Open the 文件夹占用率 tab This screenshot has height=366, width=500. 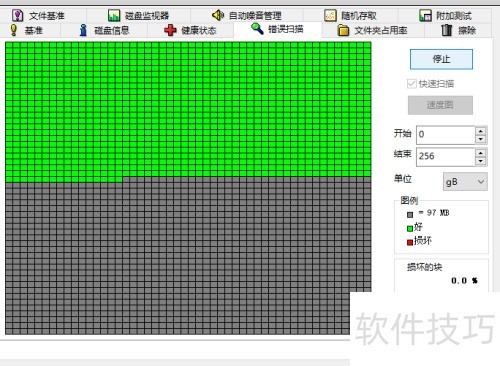point(373,30)
